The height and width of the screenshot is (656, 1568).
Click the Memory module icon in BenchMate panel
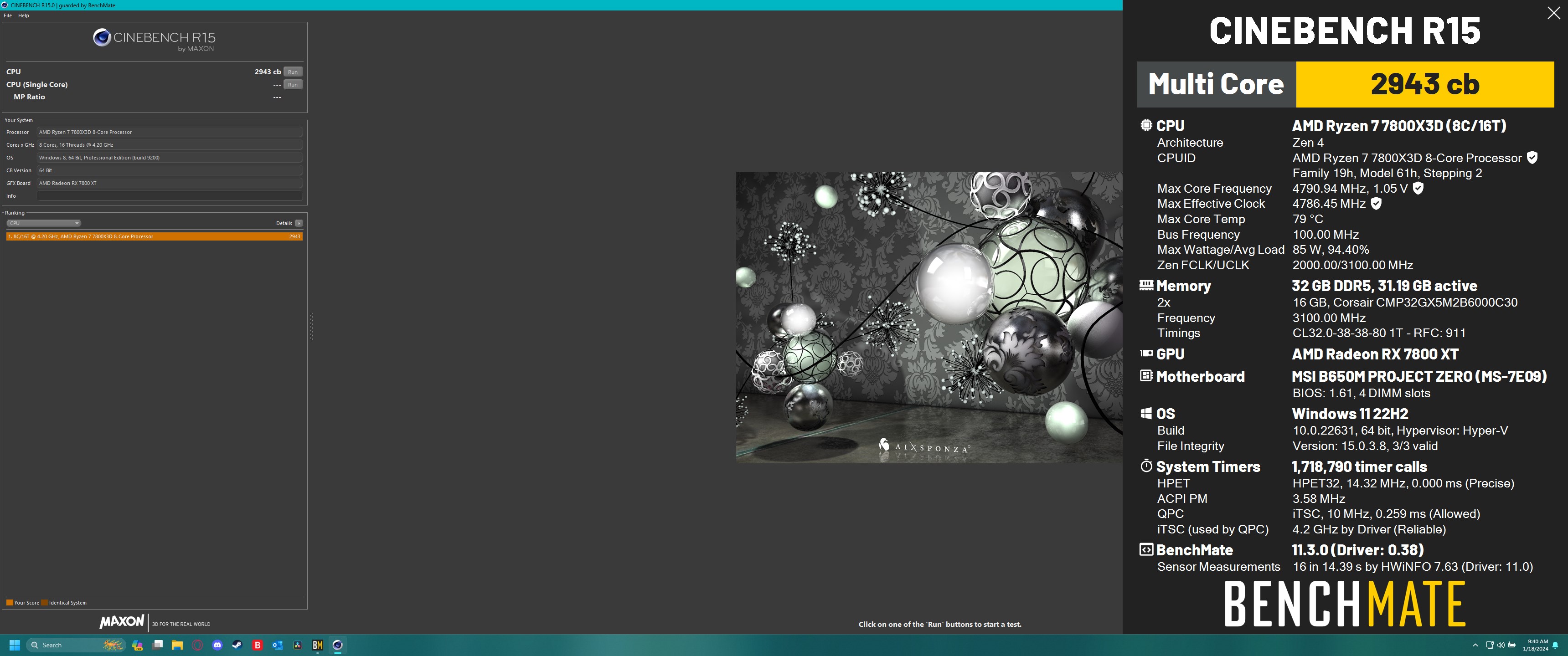[1146, 285]
